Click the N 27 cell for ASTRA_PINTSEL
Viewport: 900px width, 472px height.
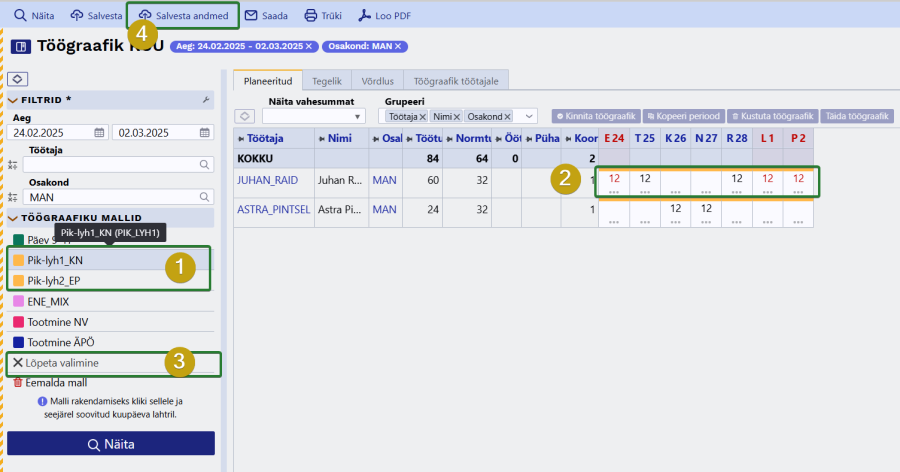[707, 212]
